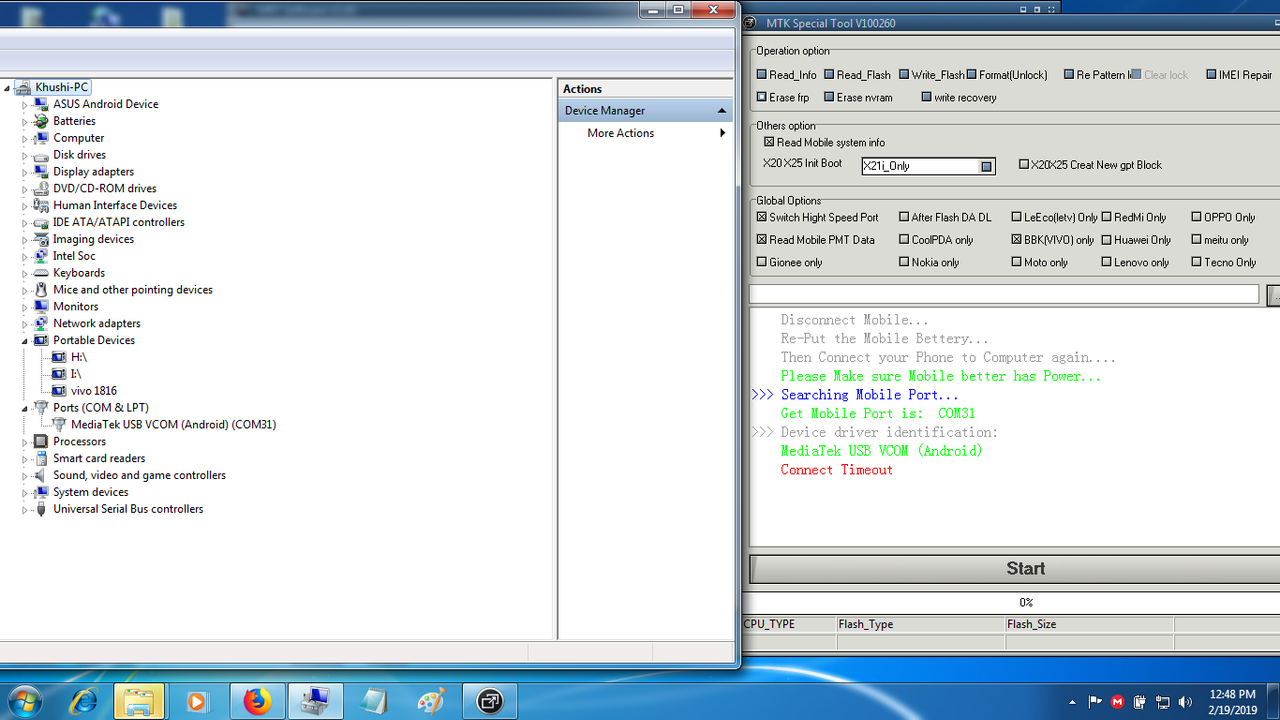Click the ASUS Android Device icon
Screen dimensions: 1280x720
pos(41,104)
